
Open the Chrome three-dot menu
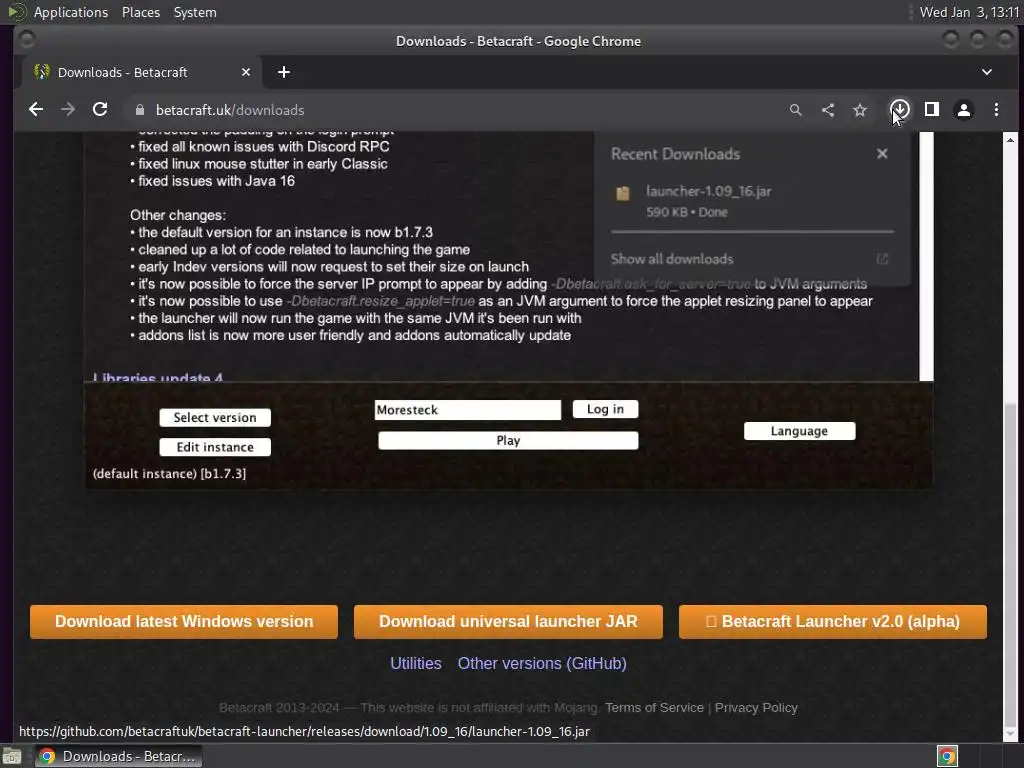[996, 110]
